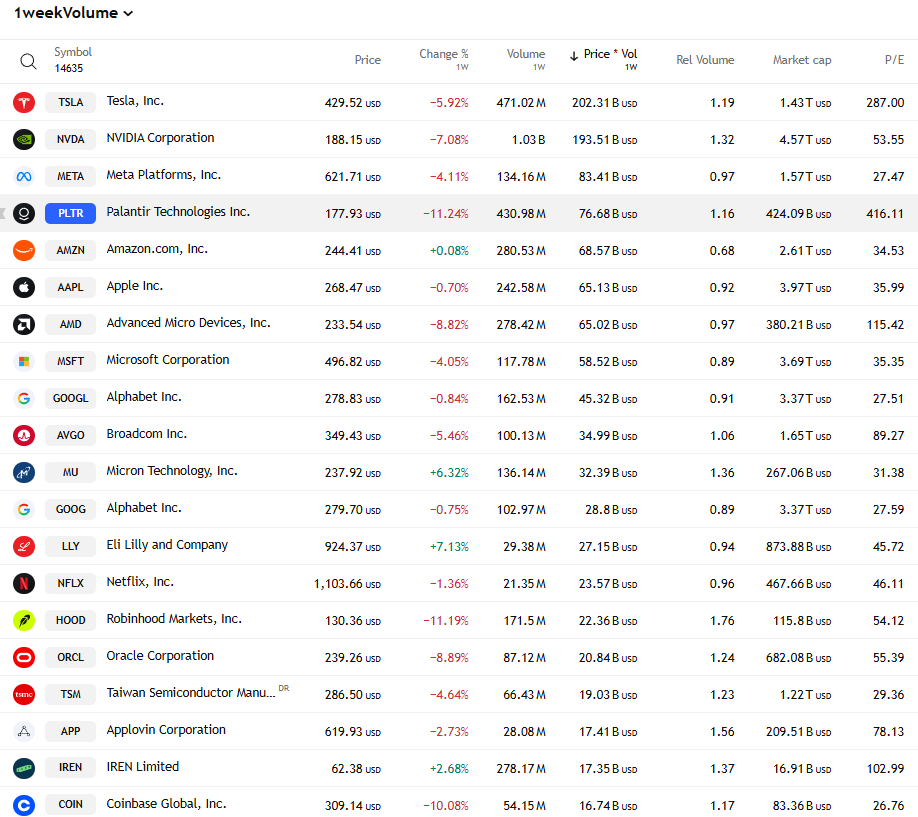Screen dimensions: 918x817
Task: Open the AMZN ticker button
Action: [70, 250]
